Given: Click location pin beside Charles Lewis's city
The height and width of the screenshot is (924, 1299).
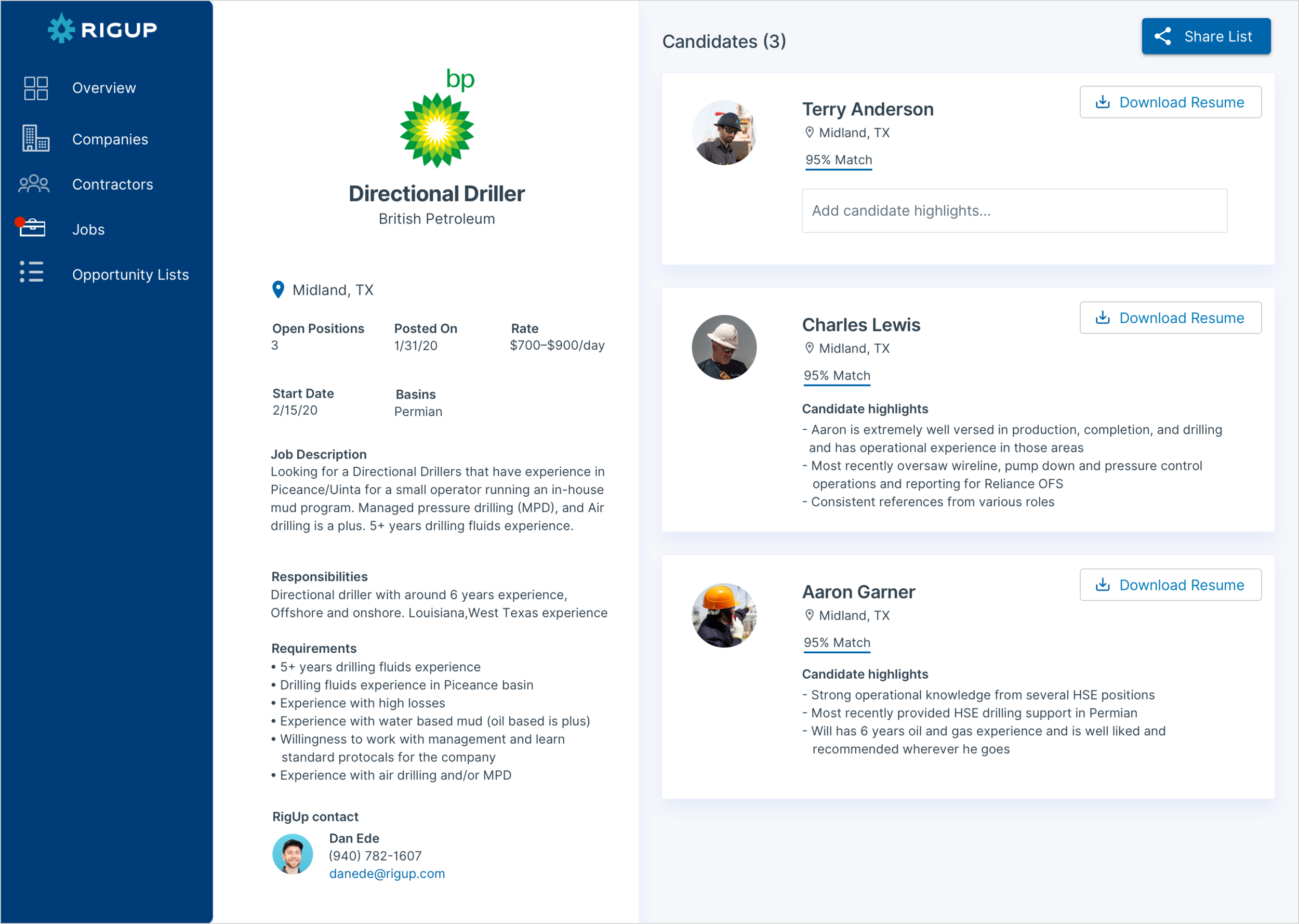Looking at the screenshot, I should 810,348.
